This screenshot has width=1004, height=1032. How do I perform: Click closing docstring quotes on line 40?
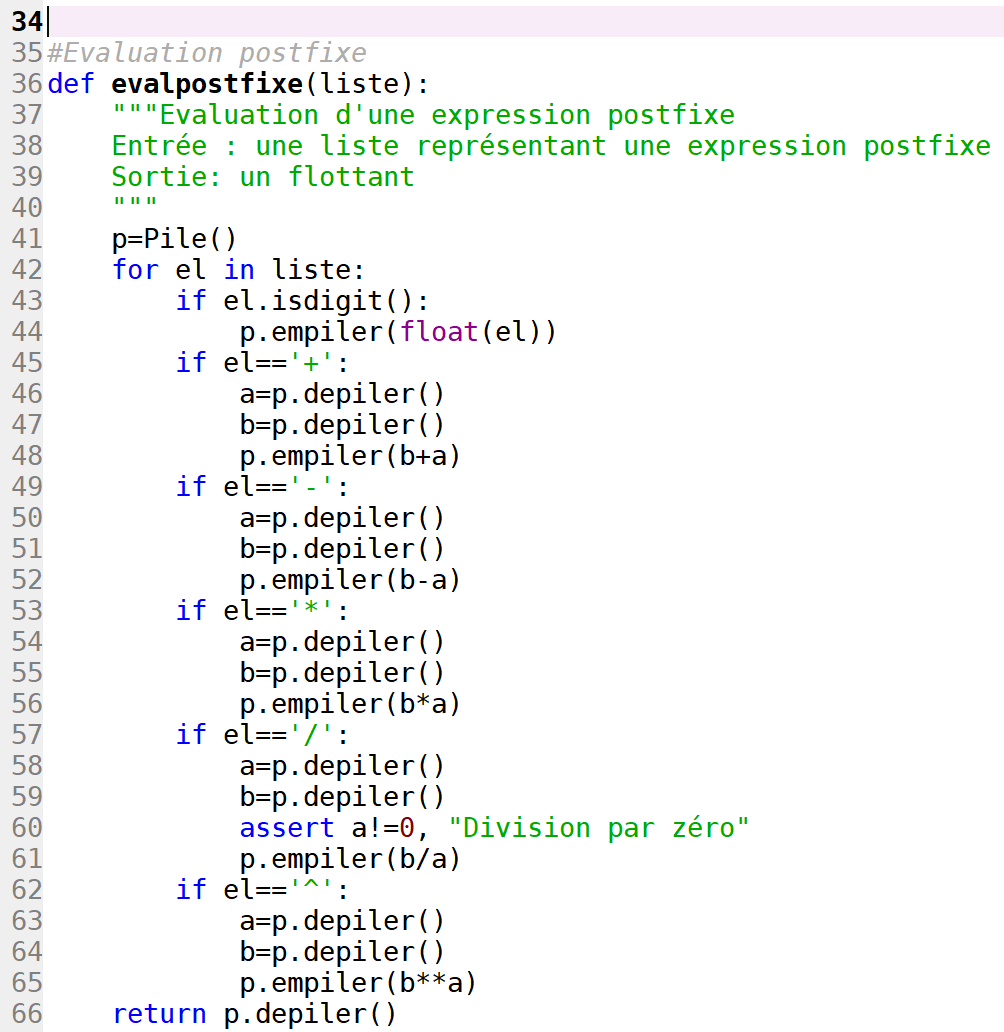click(x=135, y=203)
